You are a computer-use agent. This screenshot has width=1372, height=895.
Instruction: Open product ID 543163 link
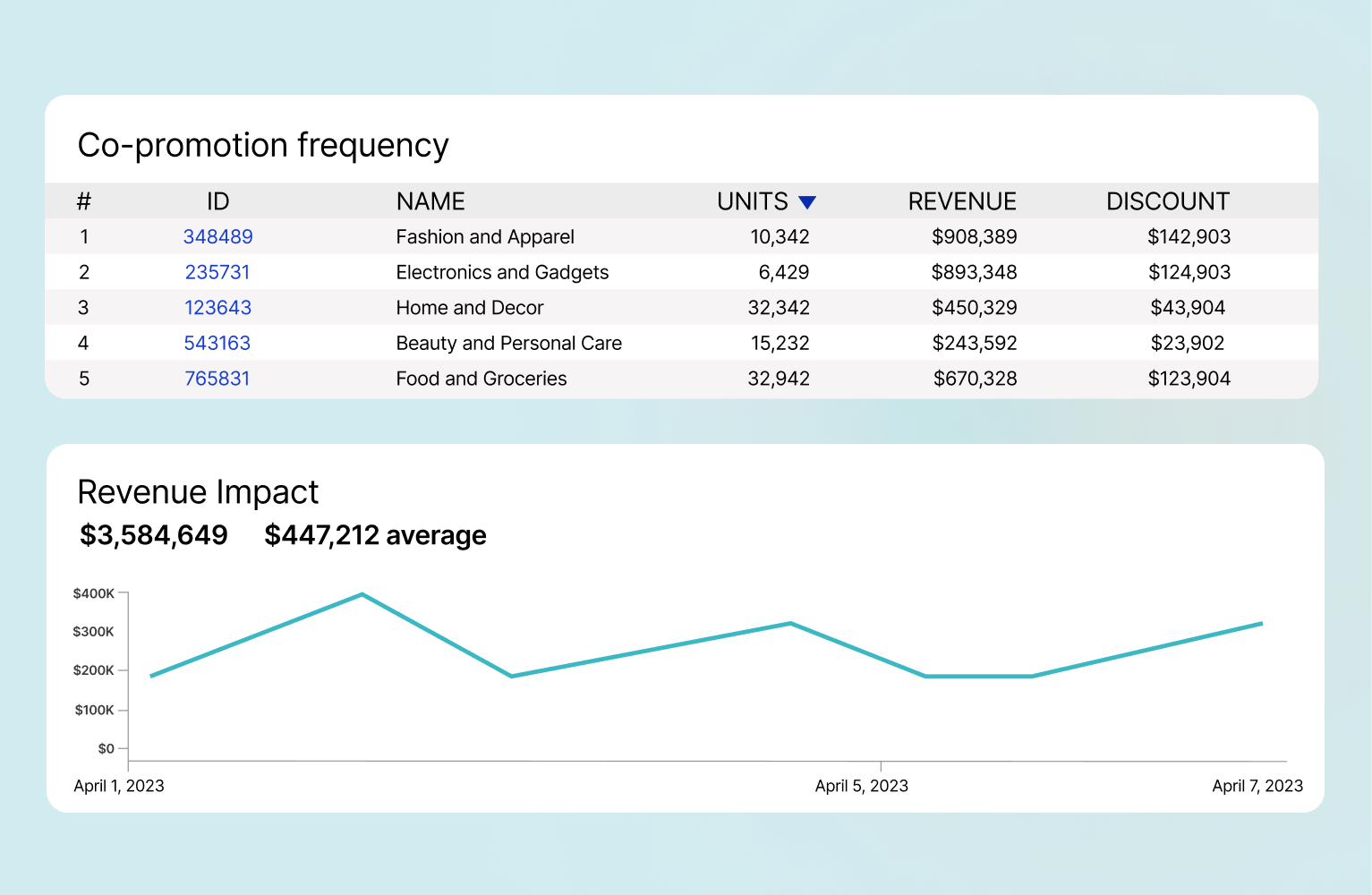(217, 343)
